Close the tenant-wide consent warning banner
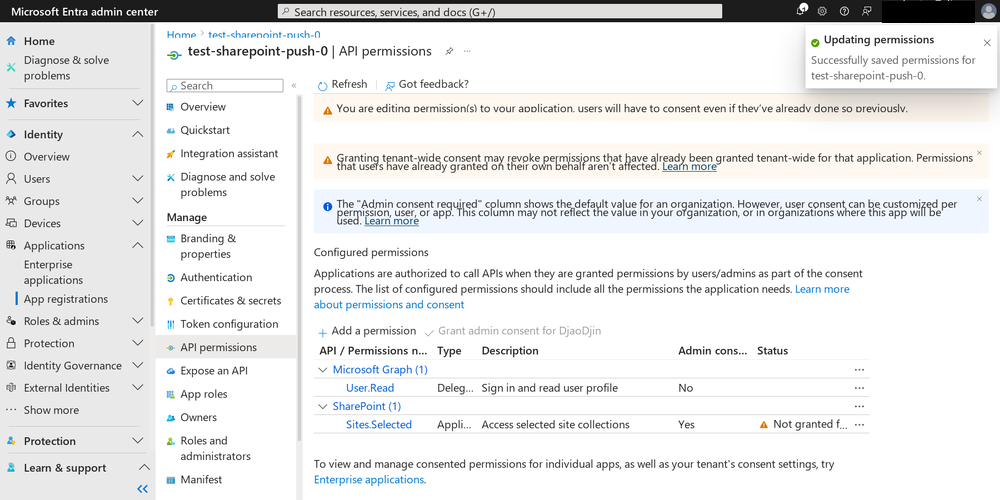 [x=980, y=153]
